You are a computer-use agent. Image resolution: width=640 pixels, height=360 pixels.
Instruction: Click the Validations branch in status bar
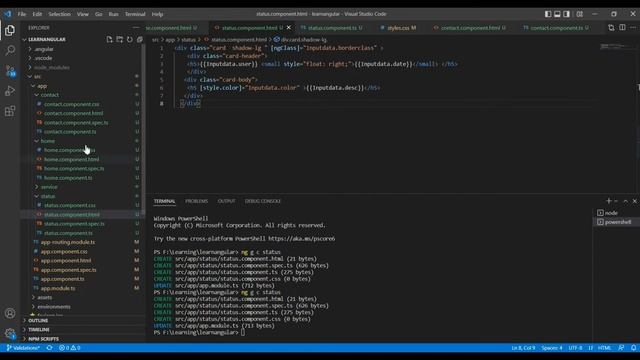23,348
